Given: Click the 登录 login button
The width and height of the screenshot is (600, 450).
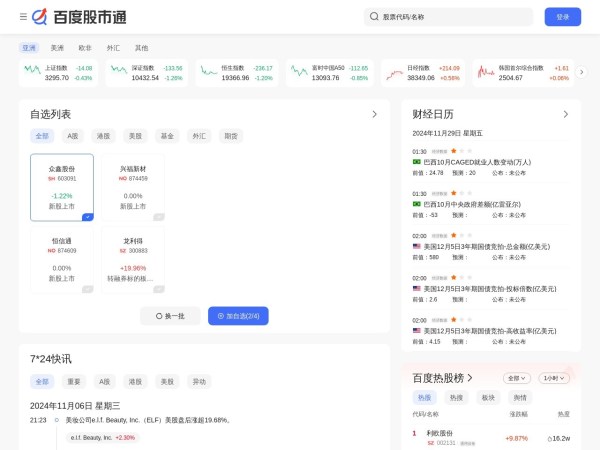Looking at the screenshot, I should 562,17.
